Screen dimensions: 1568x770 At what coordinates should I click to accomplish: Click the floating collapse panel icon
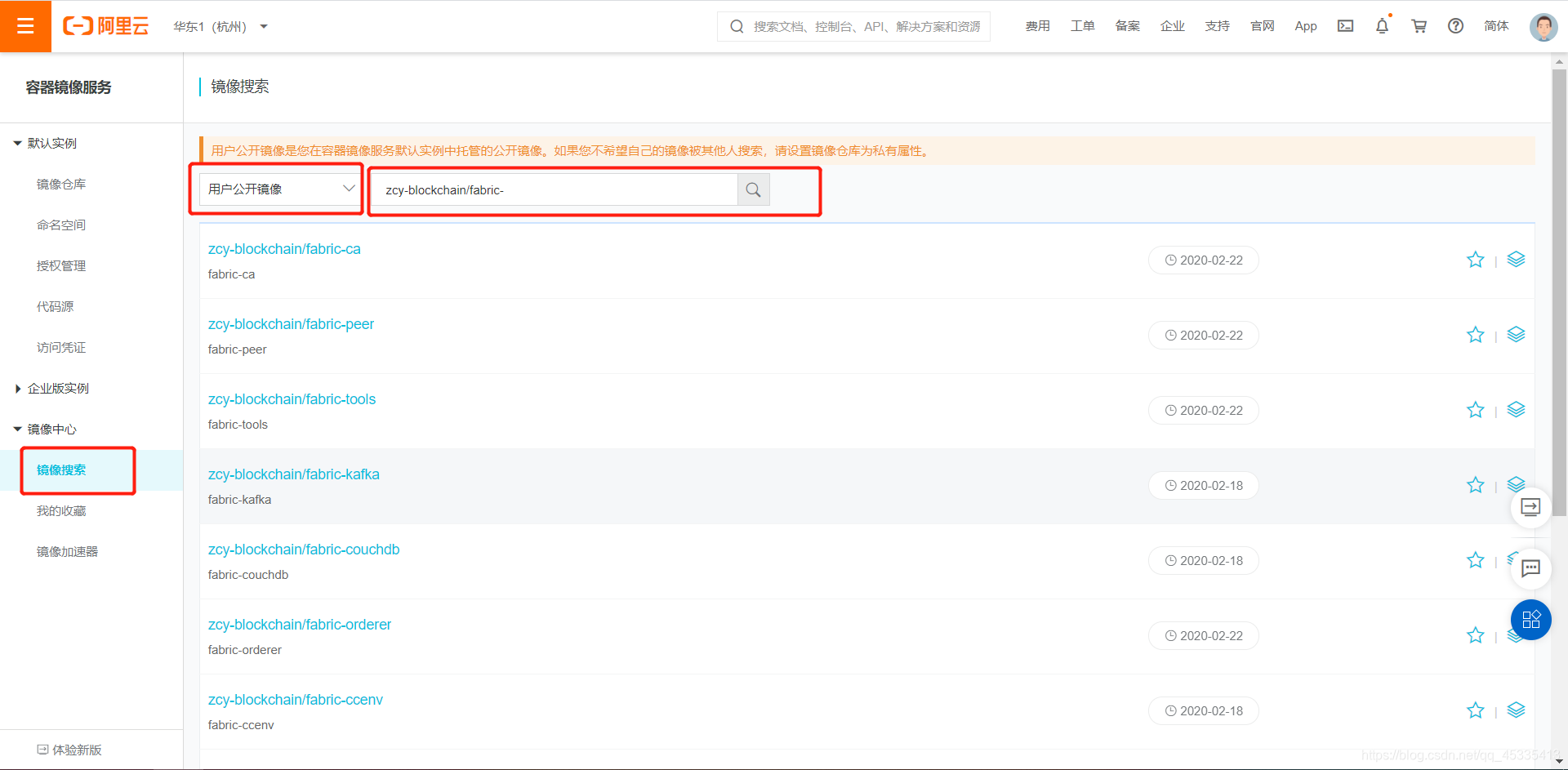click(x=1530, y=507)
